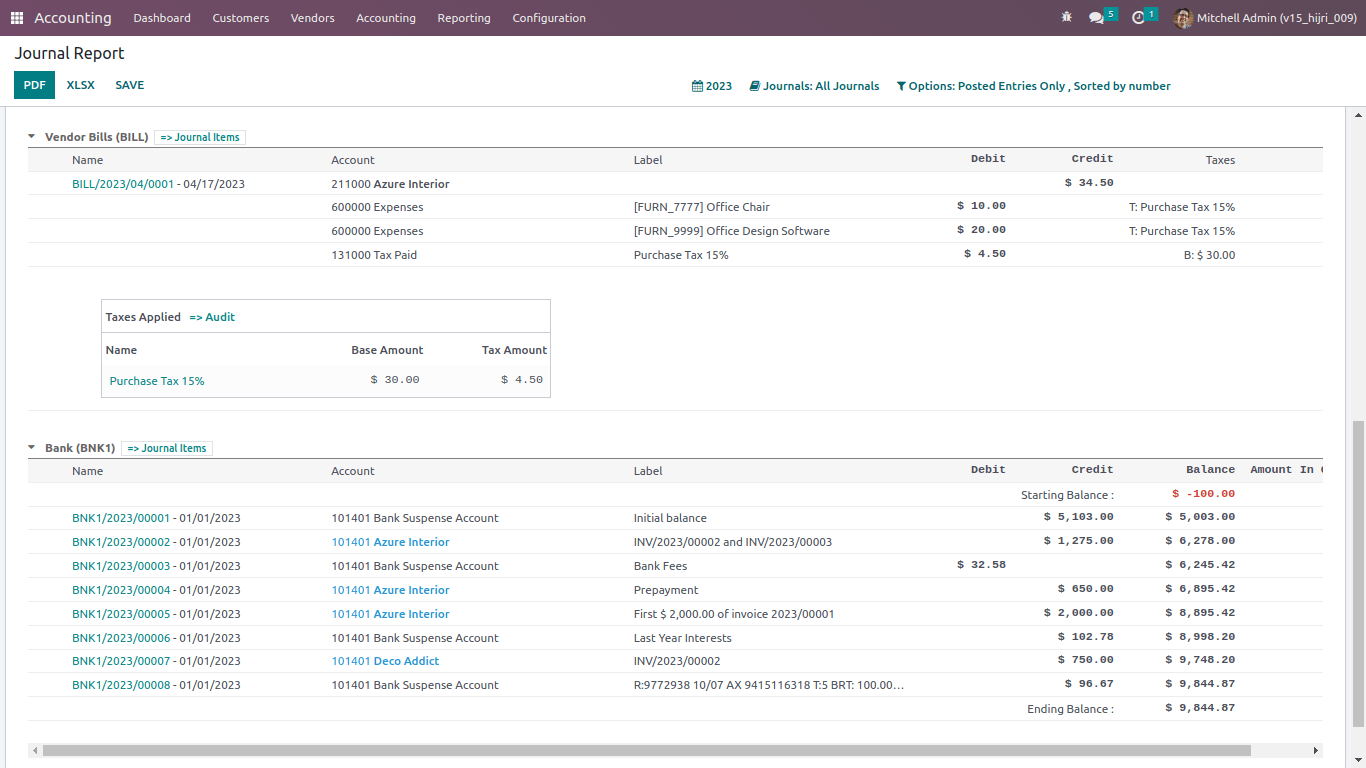Click the '[FURN_7777] Office Chair' label
This screenshot has width=1366, height=768.
coord(702,207)
